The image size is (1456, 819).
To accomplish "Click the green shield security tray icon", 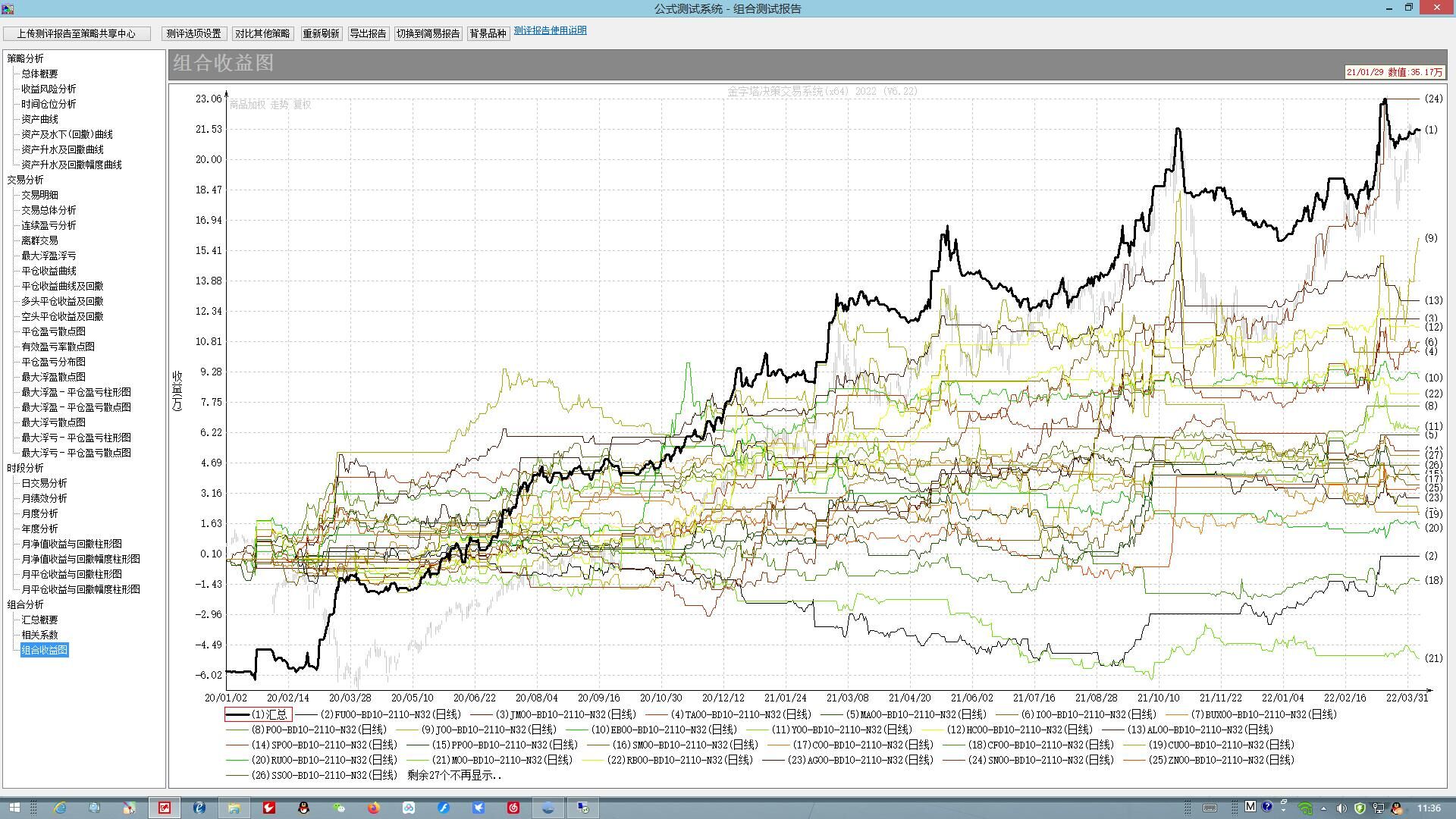I will pos(1360,808).
